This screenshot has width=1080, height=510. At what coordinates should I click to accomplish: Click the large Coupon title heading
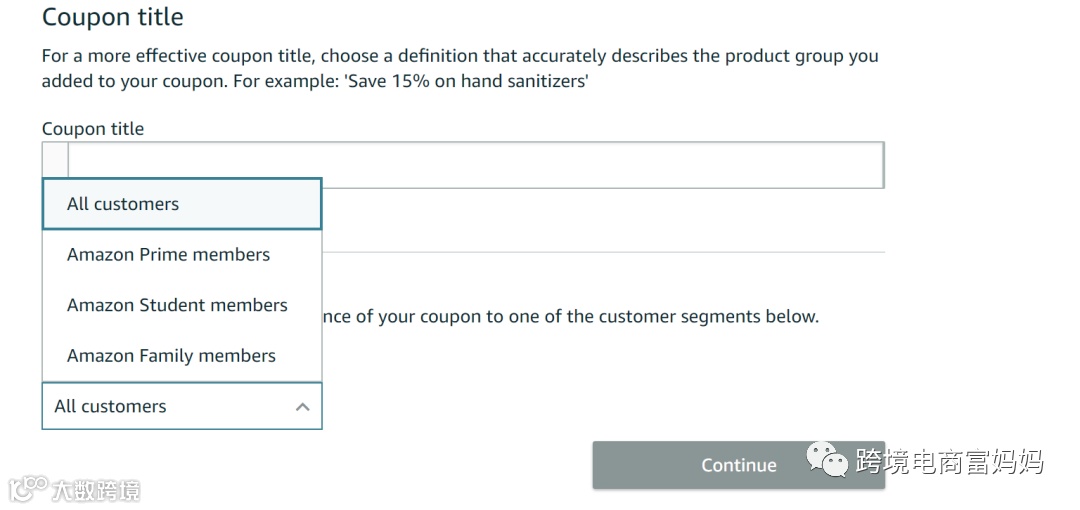112,18
